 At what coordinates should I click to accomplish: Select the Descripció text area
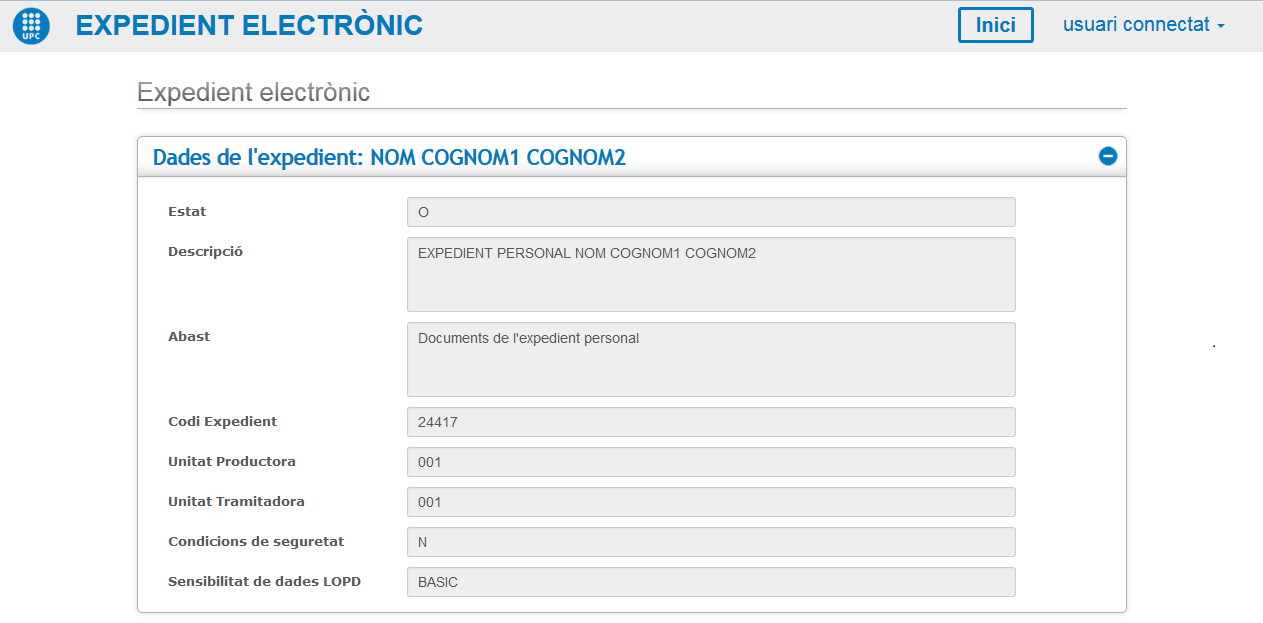click(710, 274)
